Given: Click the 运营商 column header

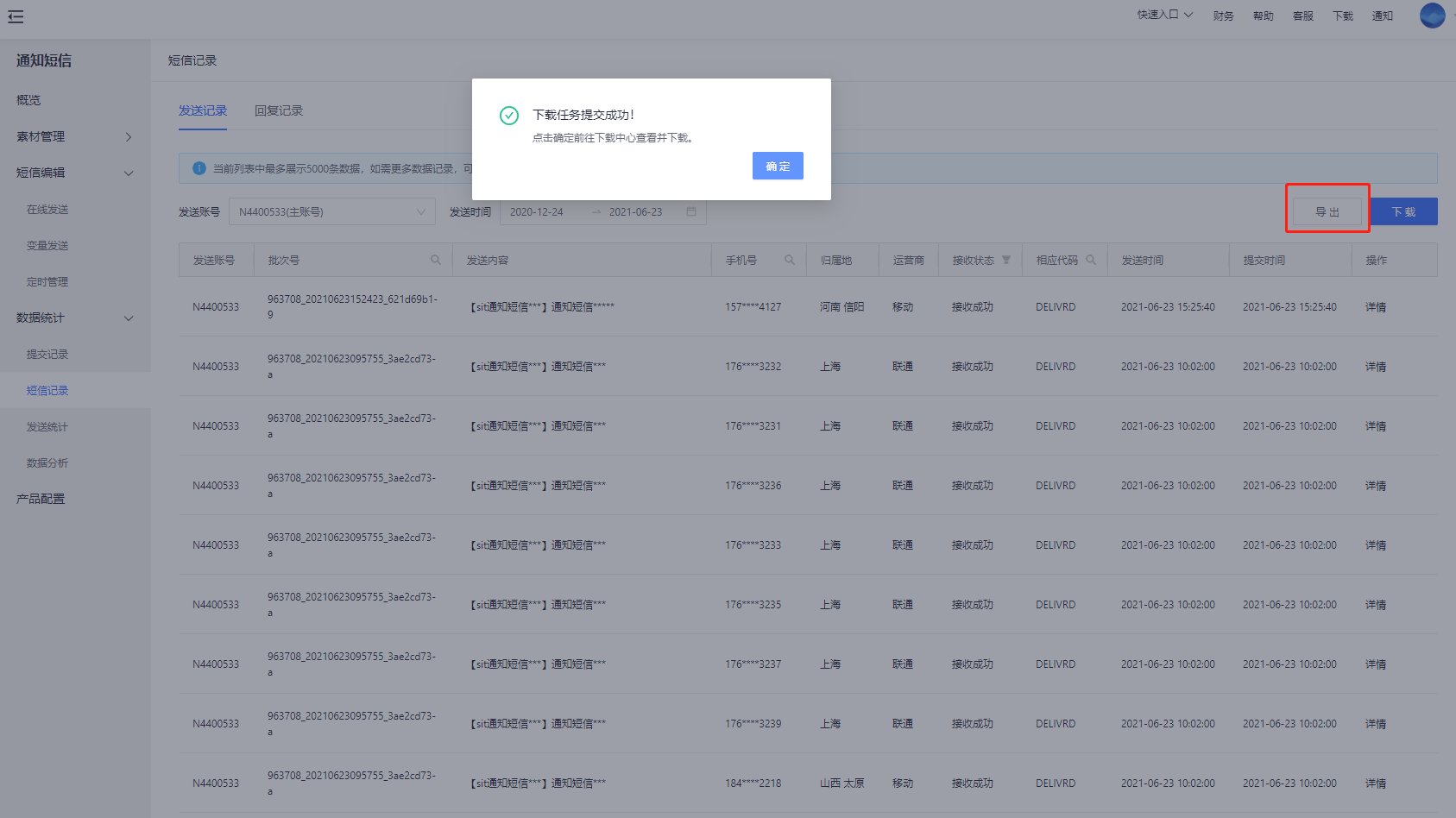Looking at the screenshot, I should click(908, 260).
